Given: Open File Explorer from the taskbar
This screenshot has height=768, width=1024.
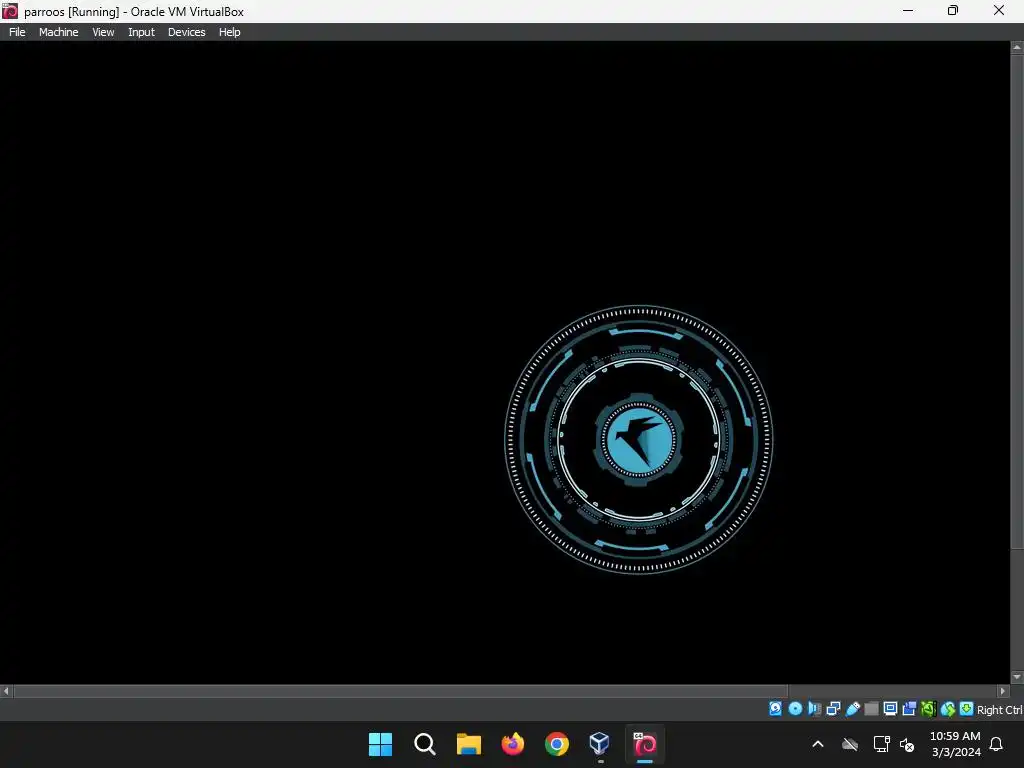Looking at the screenshot, I should (468, 744).
